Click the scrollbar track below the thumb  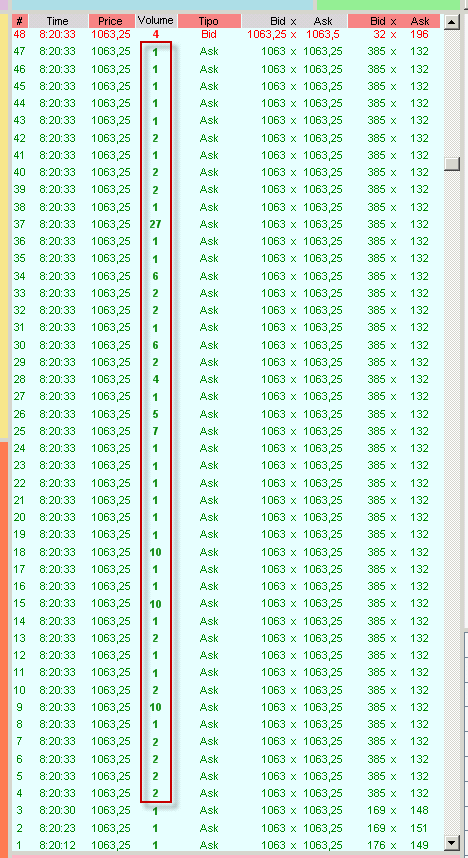(x=452, y=492)
